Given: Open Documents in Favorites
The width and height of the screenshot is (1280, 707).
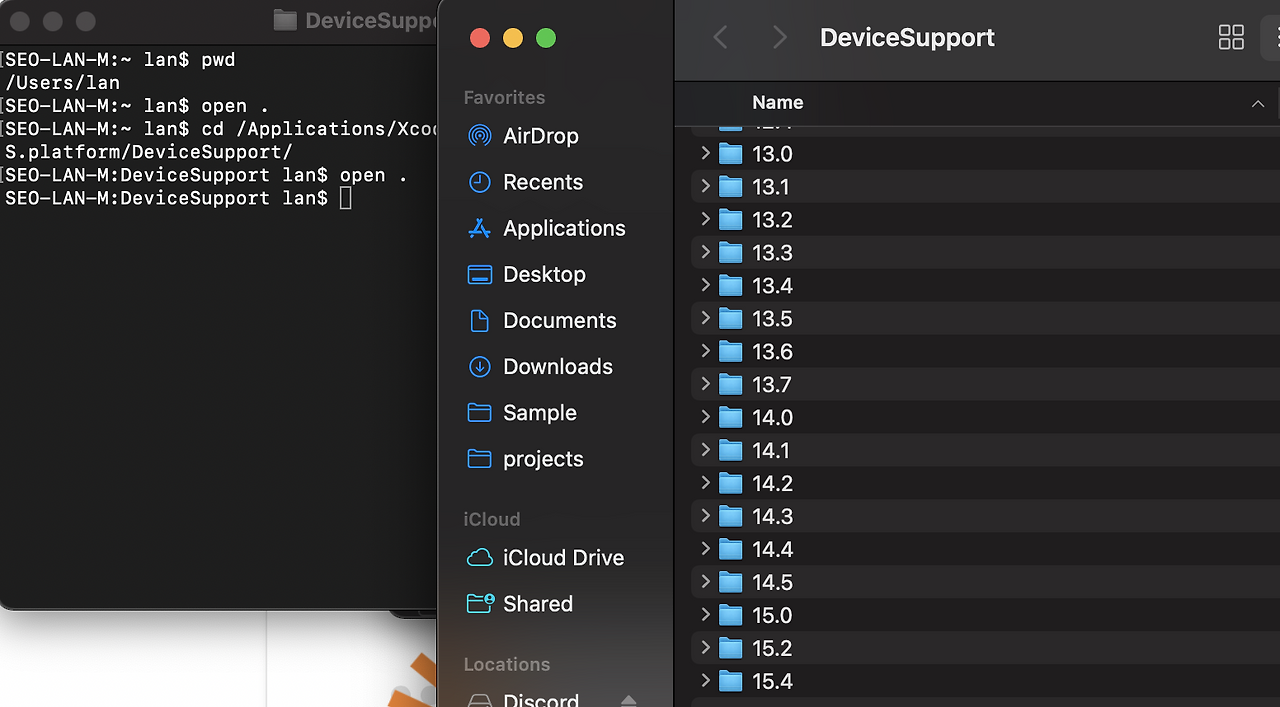Looking at the screenshot, I should [x=559, y=320].
